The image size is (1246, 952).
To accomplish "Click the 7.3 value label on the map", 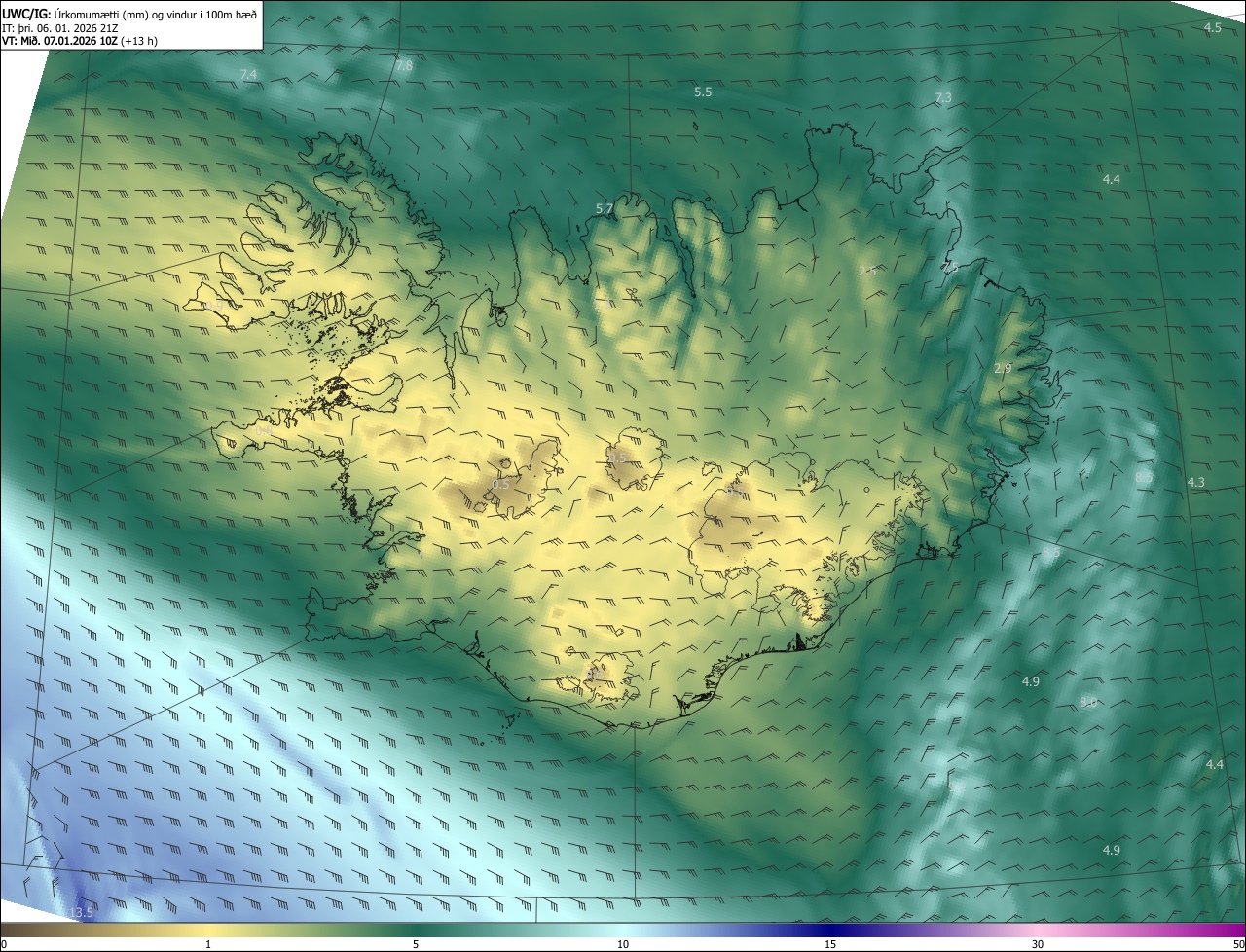I will (x=943, y=97).
